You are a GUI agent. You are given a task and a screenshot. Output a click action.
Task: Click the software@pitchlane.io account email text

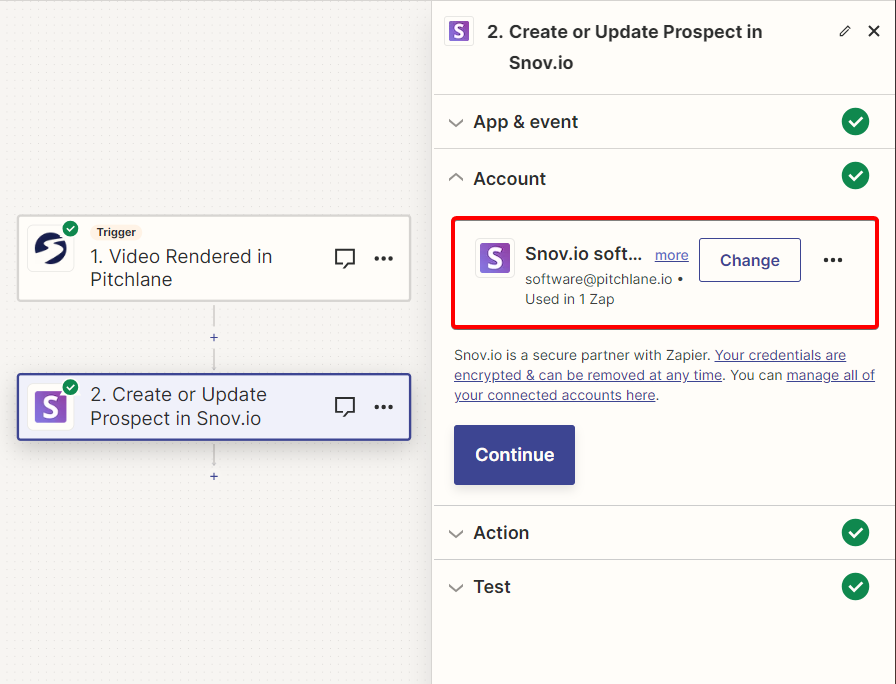click(x=598, y=279)
